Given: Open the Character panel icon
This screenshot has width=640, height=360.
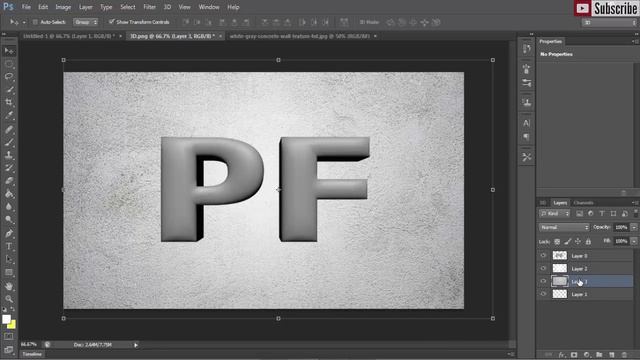Looking at the screenshot, I should click(527, 123).
